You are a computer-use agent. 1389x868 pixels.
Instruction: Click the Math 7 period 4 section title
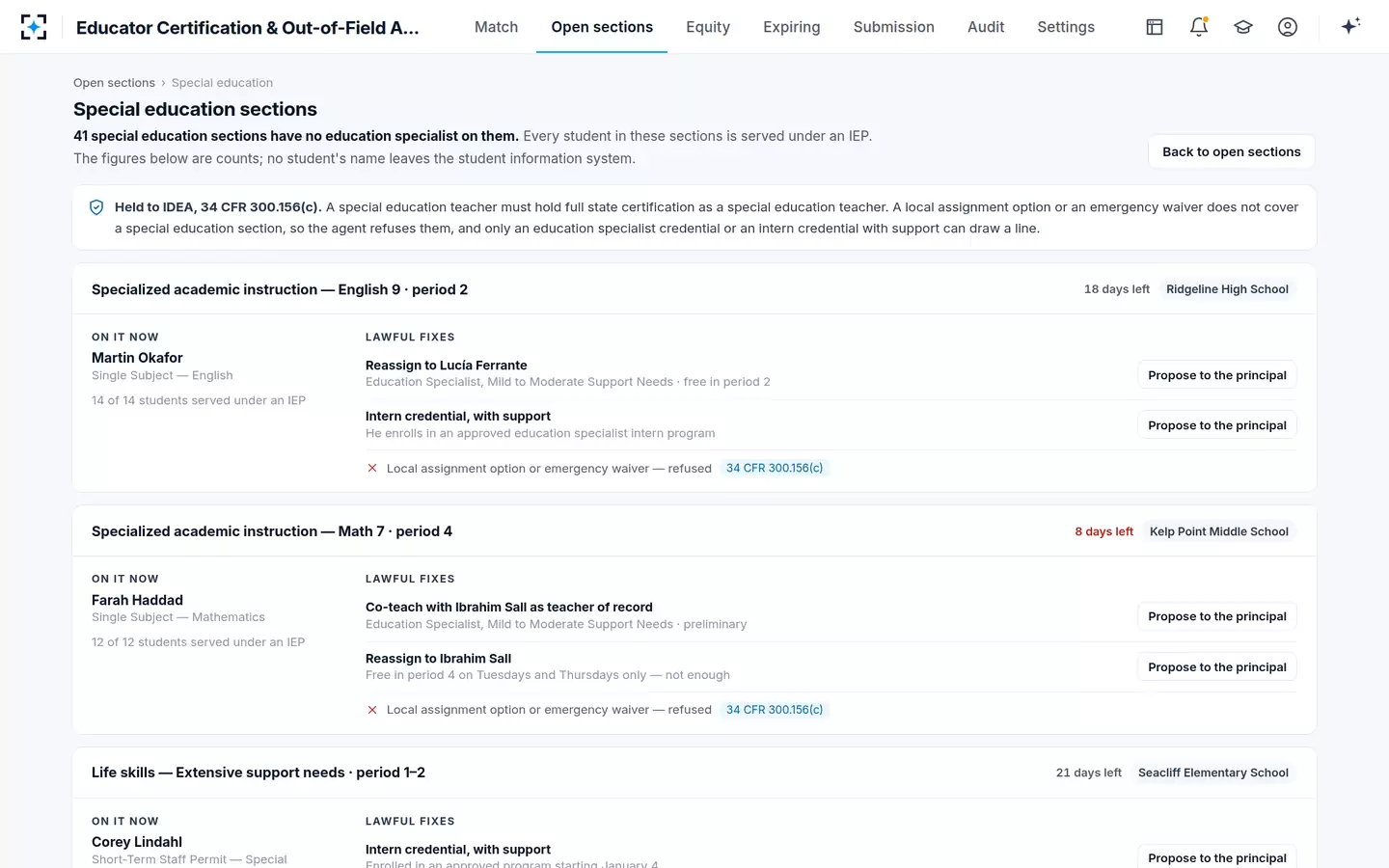272,531
